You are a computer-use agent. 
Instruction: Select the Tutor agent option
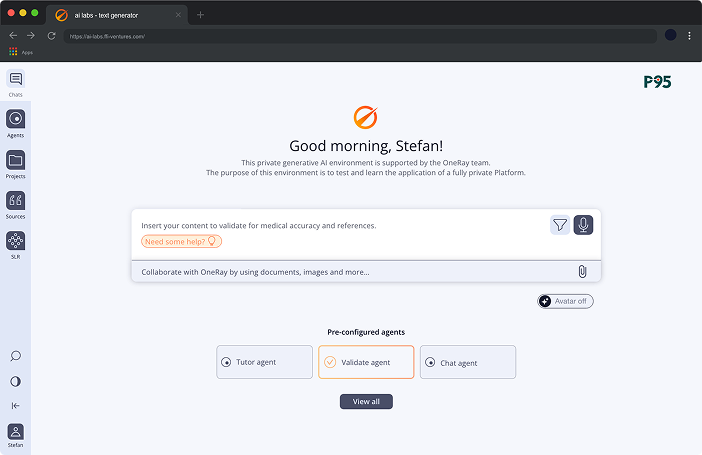pyautogui.click(x=265, y=362)
